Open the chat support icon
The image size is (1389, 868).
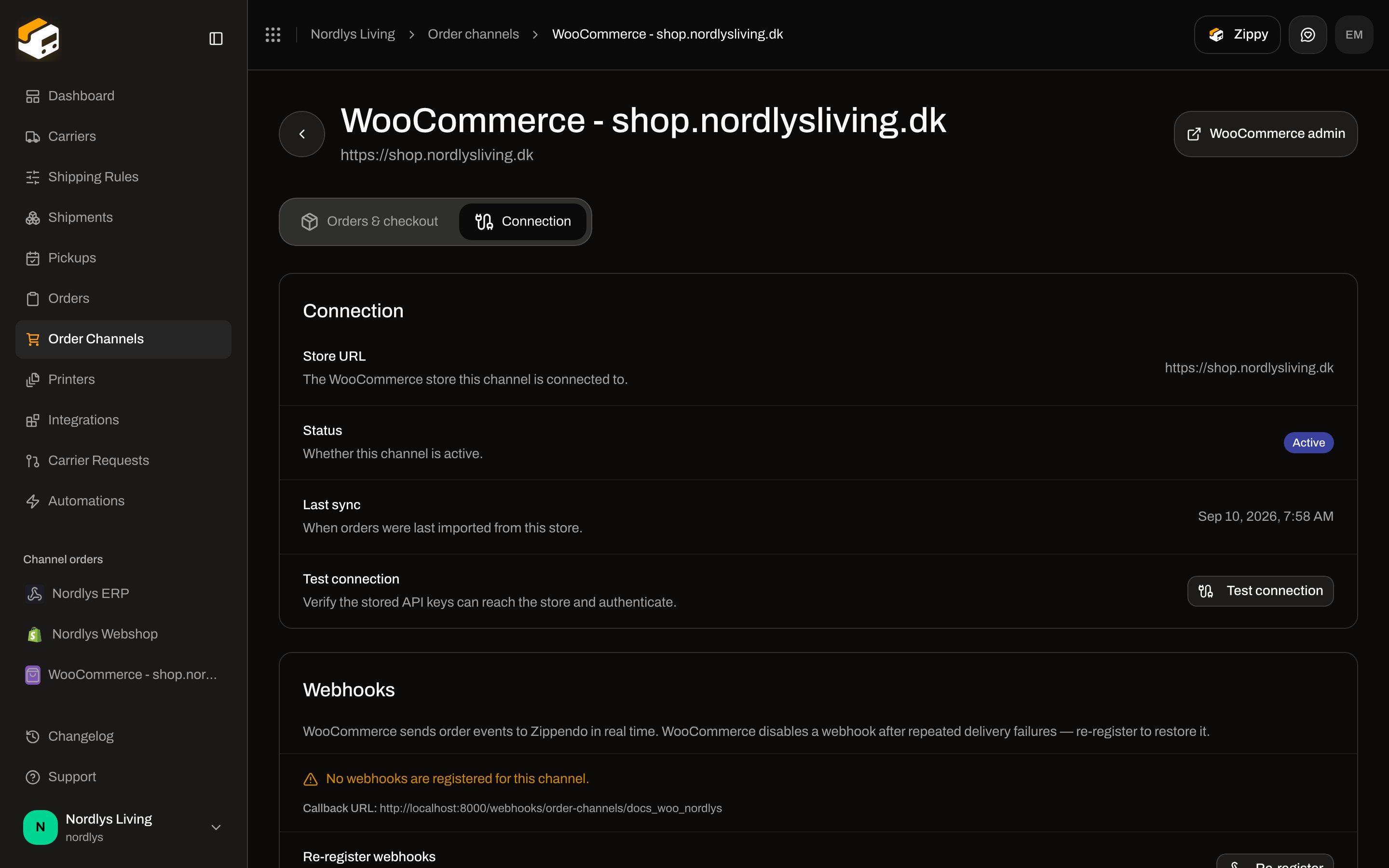pyautogui.click(x=1307, y=34)
